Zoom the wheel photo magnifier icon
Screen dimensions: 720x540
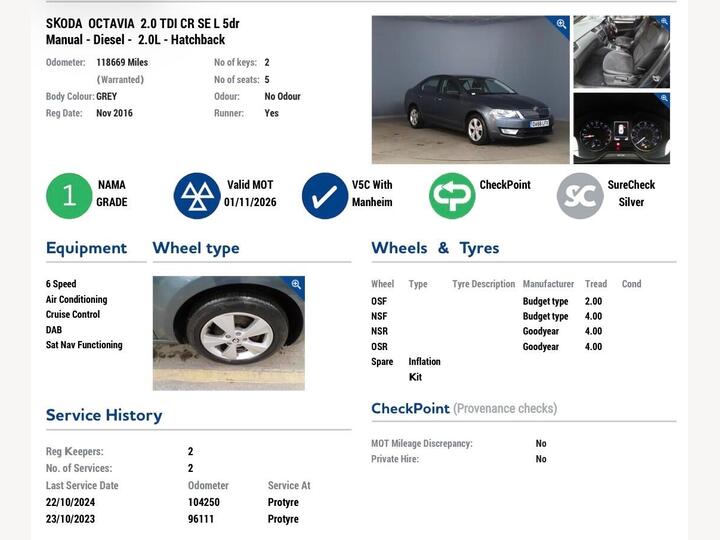coord(296,284)
